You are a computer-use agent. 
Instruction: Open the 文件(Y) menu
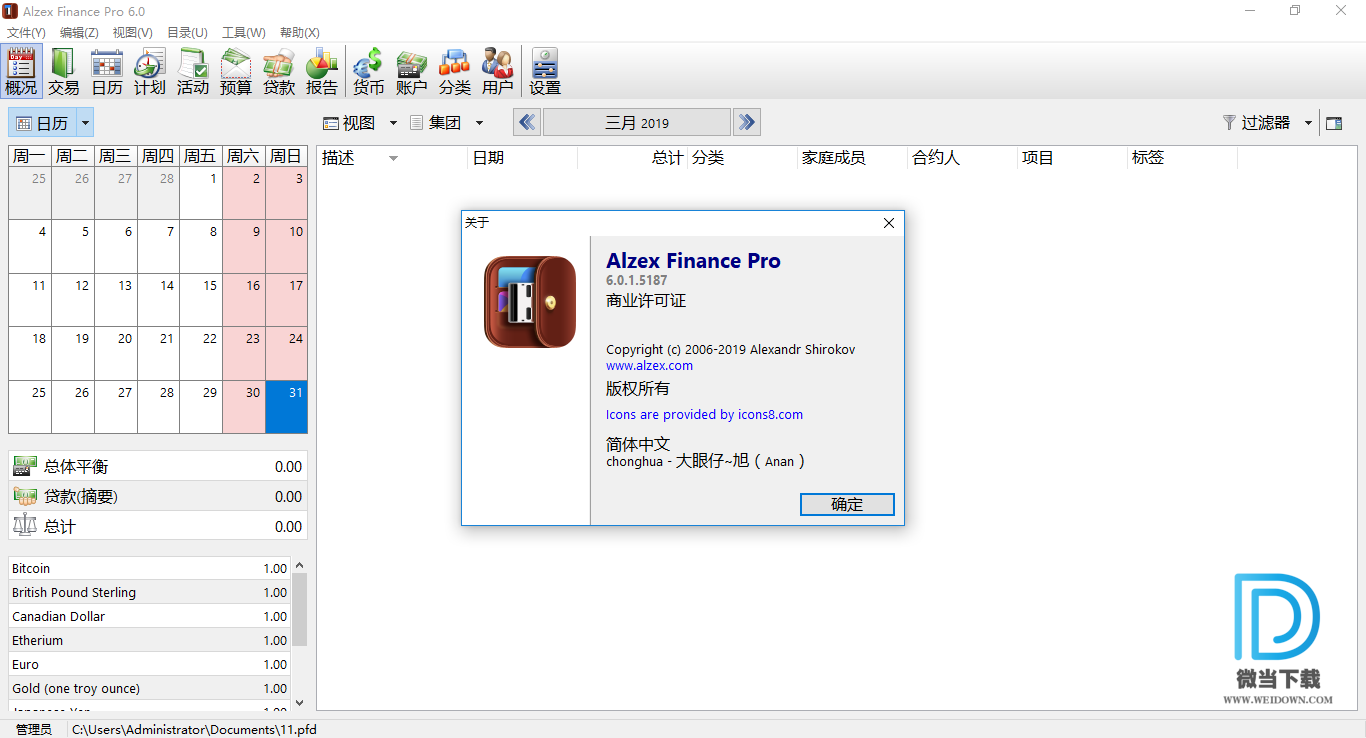[26, 33]
